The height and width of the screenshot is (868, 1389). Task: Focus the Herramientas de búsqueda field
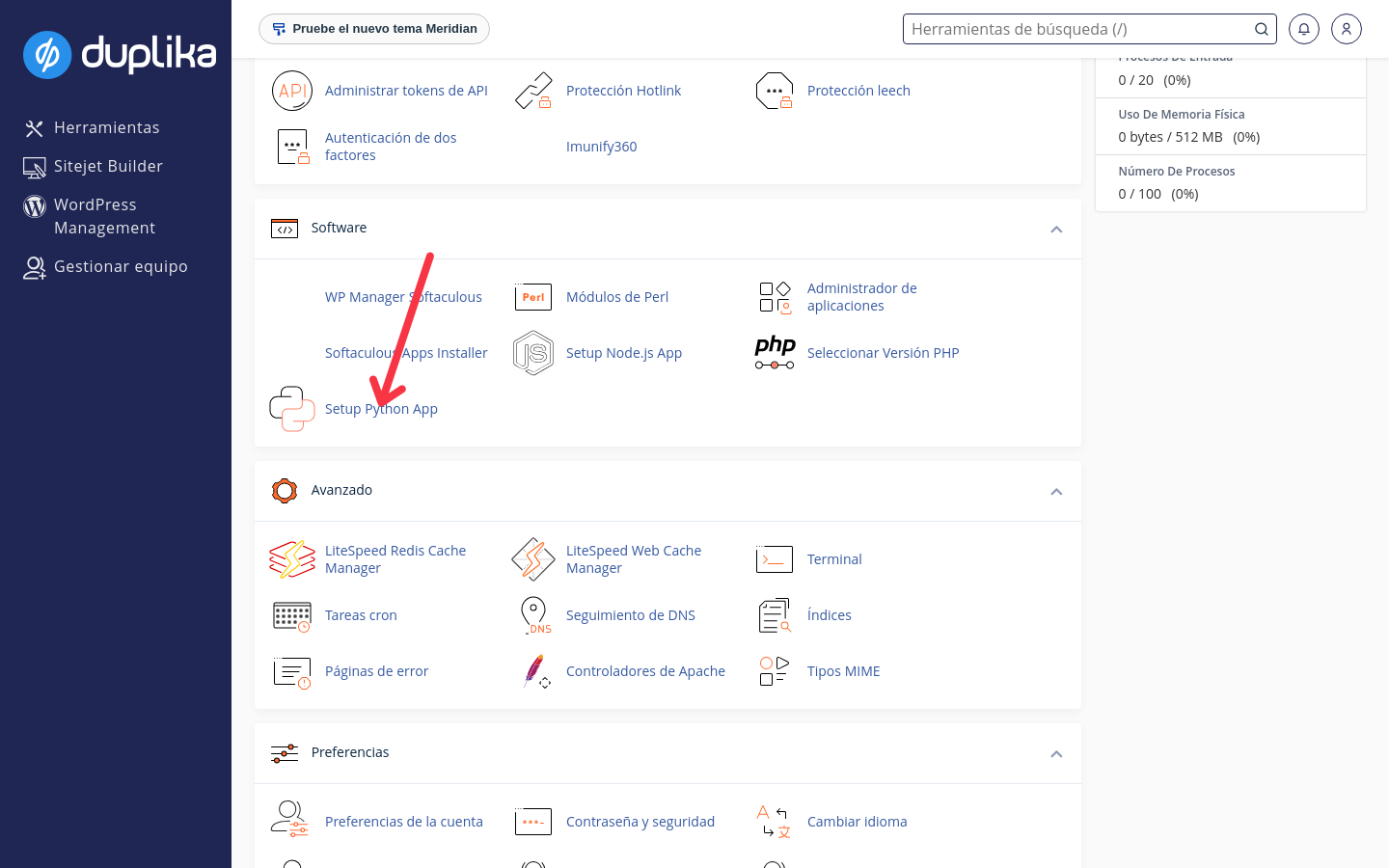[1089, 29]
